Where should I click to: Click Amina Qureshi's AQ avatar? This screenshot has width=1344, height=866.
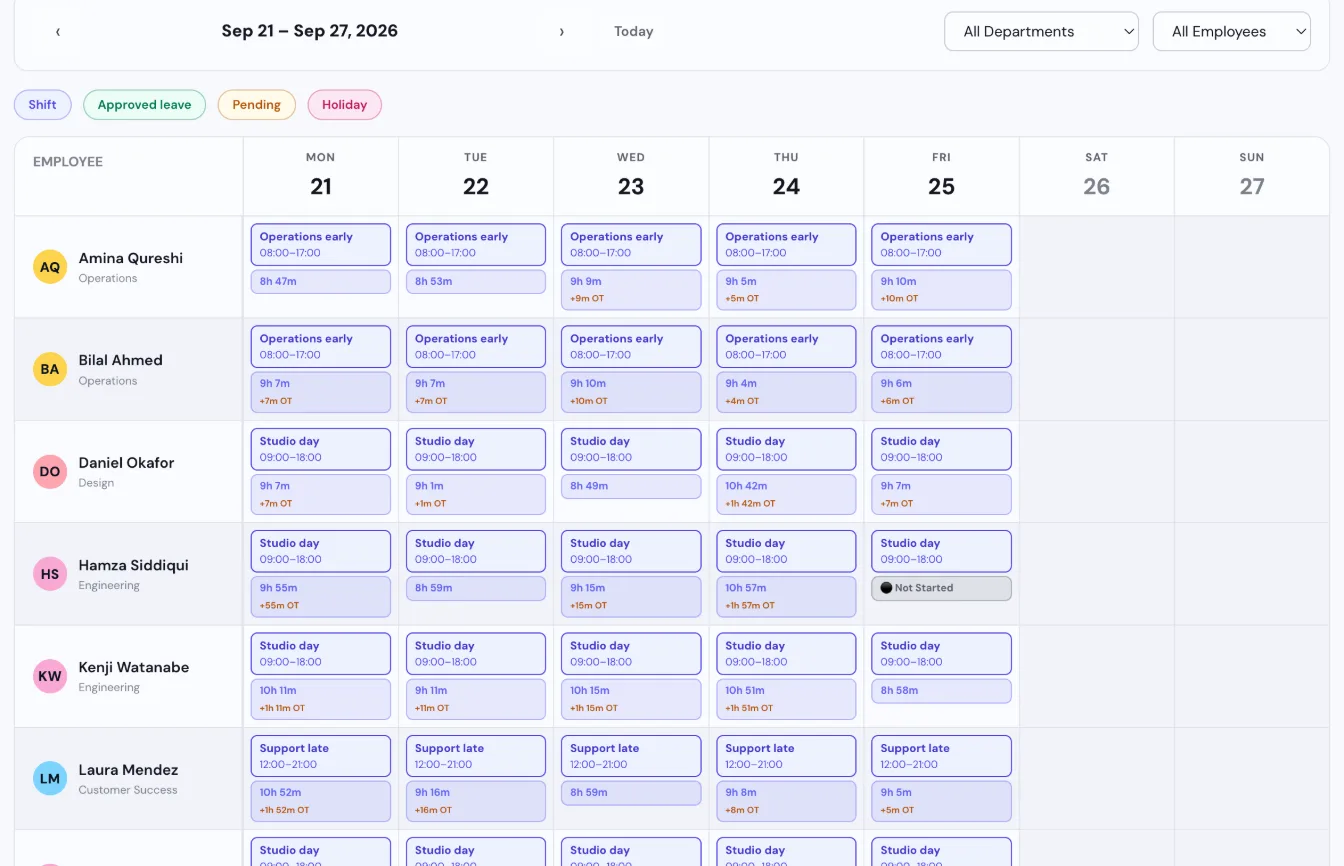(x=50, y=267)
